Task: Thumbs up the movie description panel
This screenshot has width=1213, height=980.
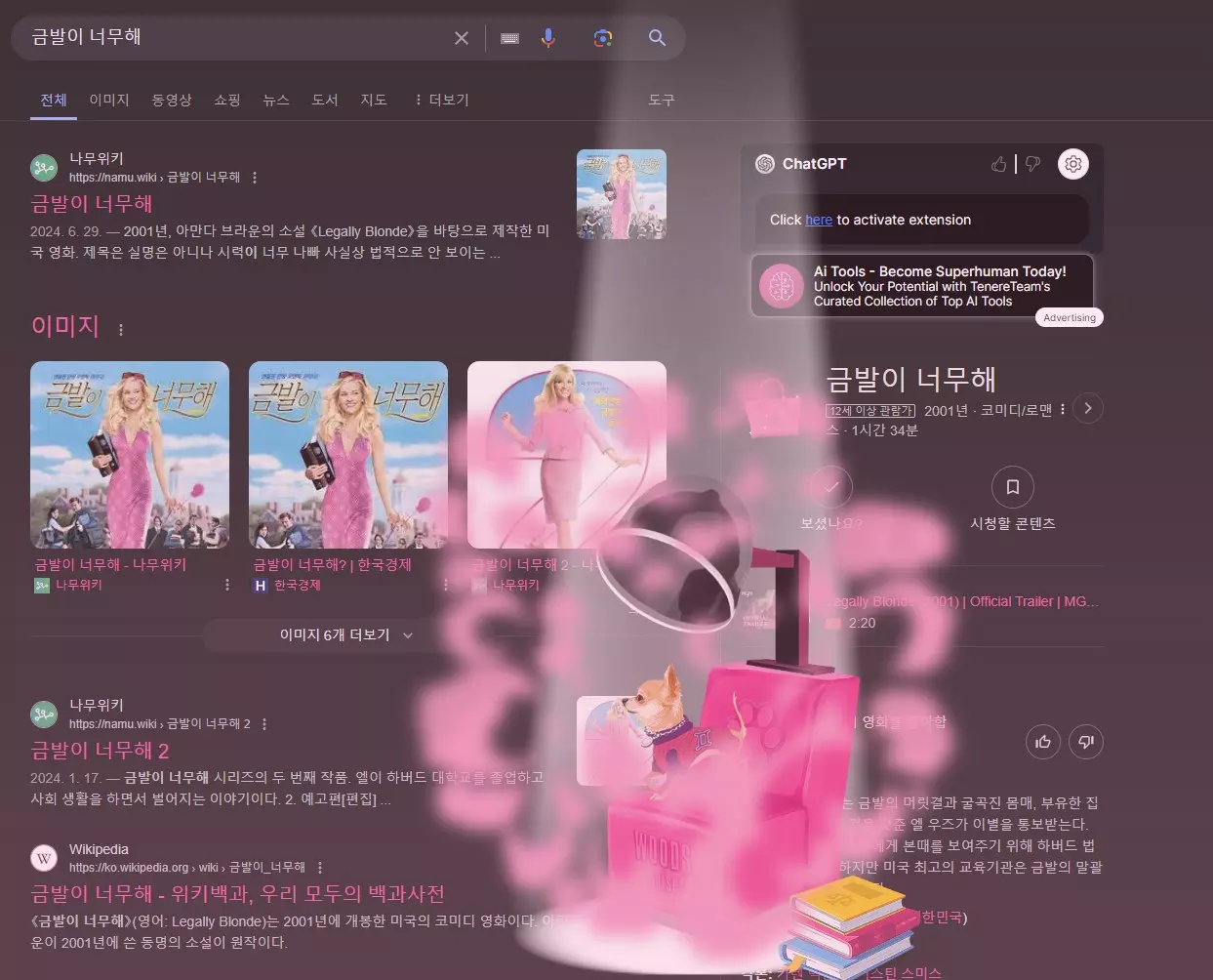Action: coord(1042,742)
